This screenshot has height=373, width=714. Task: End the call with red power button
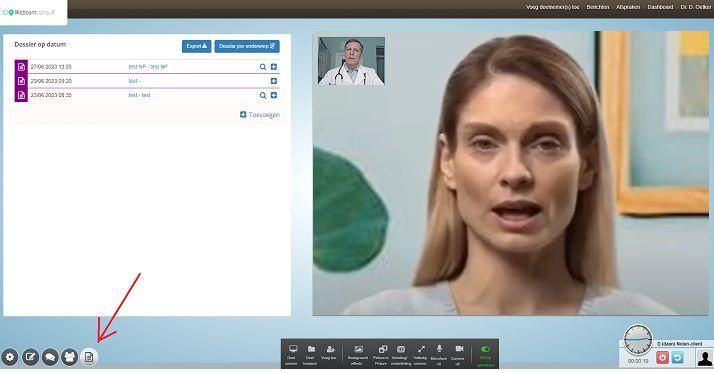[x=662, y=358]
